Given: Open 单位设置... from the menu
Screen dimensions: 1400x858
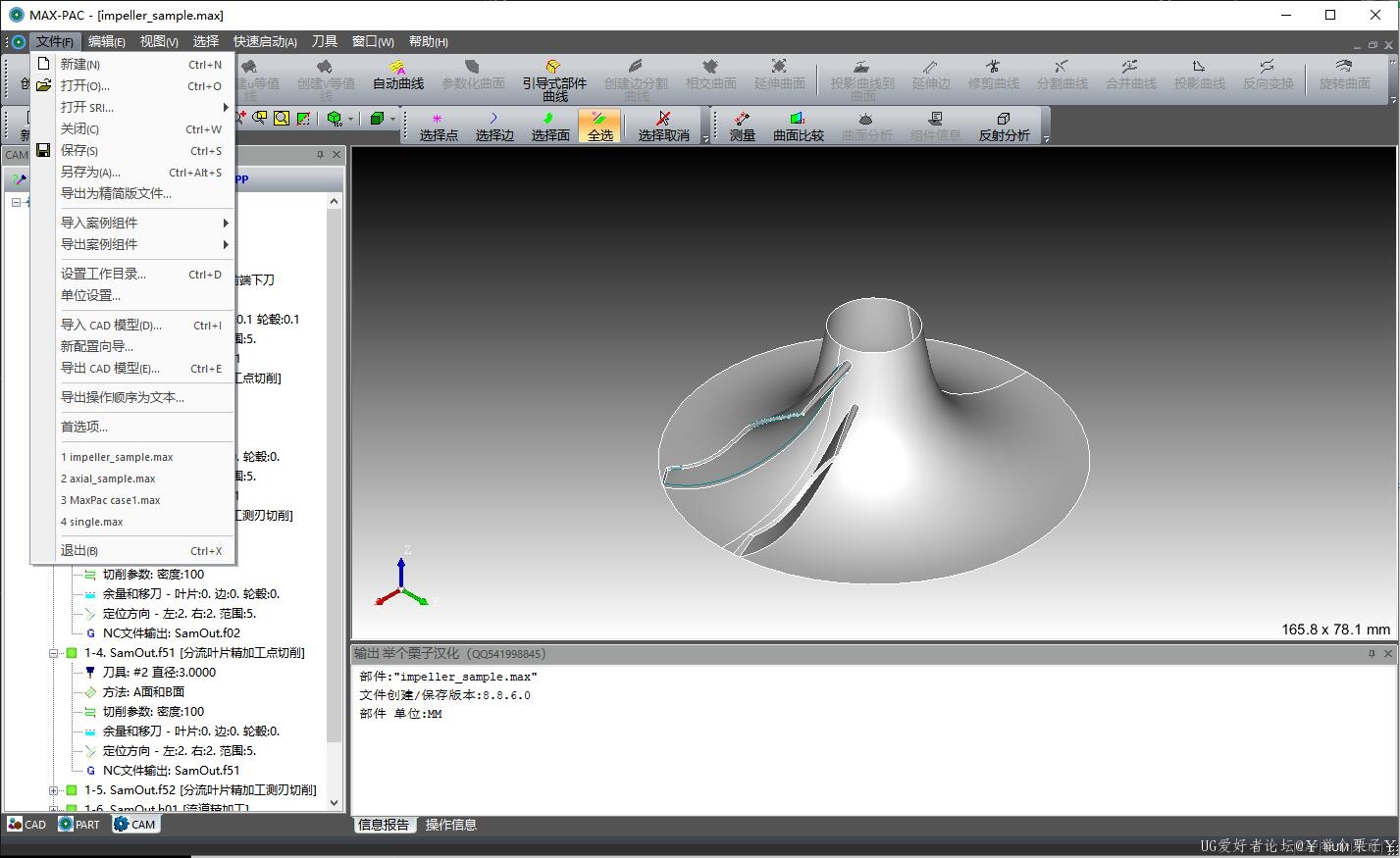Looking at the screenshot, I should coord(133,295).
